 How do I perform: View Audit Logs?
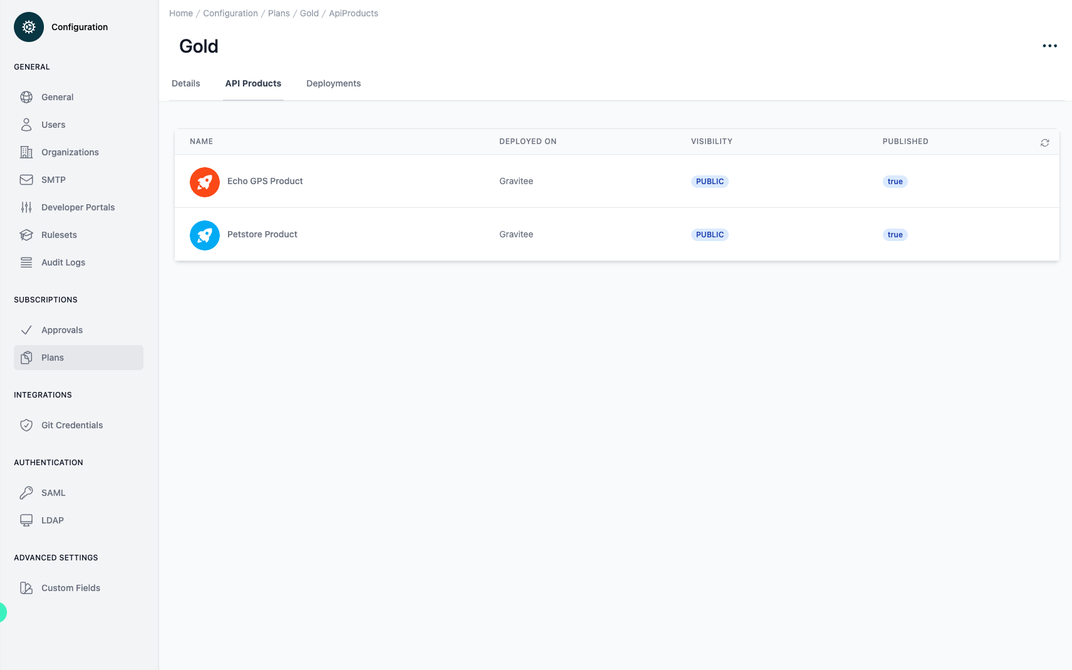click(x=27, y=262)
